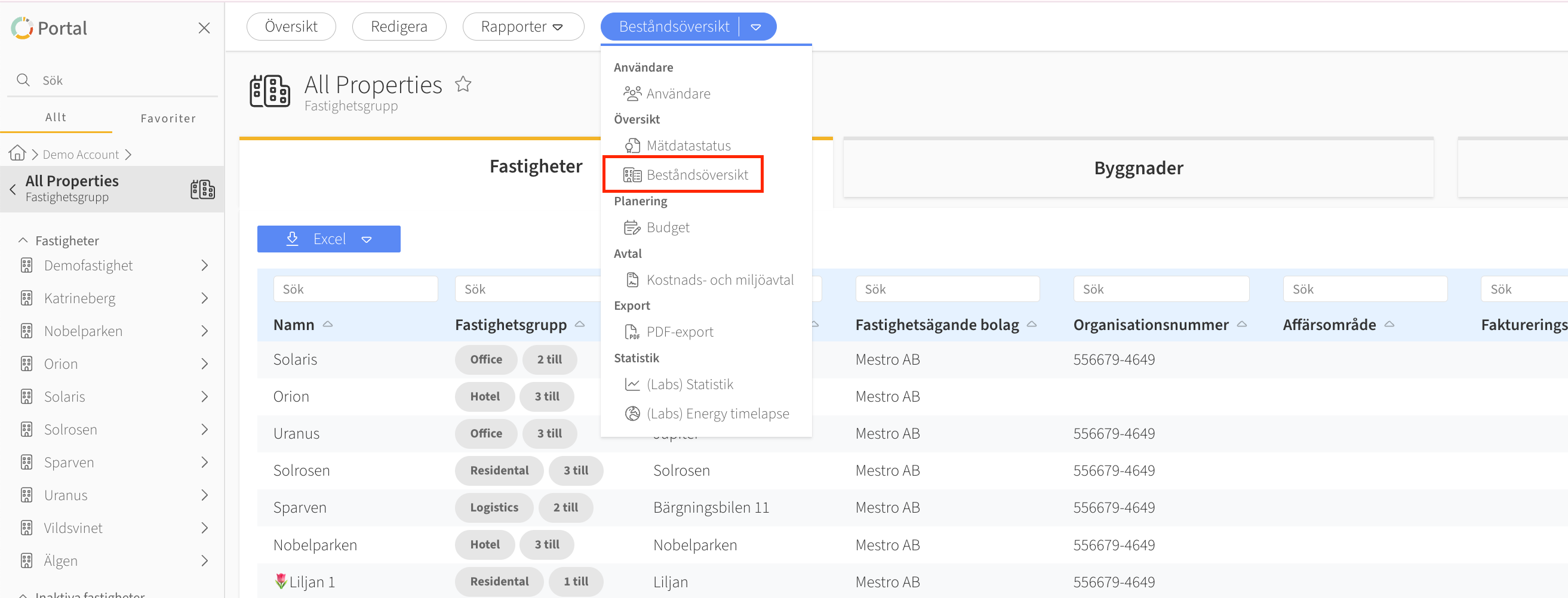The image size is (1568, 598).
Task: Click the home icon in breadcrumb
Action: pyautogui.click(x=17, y=153)
